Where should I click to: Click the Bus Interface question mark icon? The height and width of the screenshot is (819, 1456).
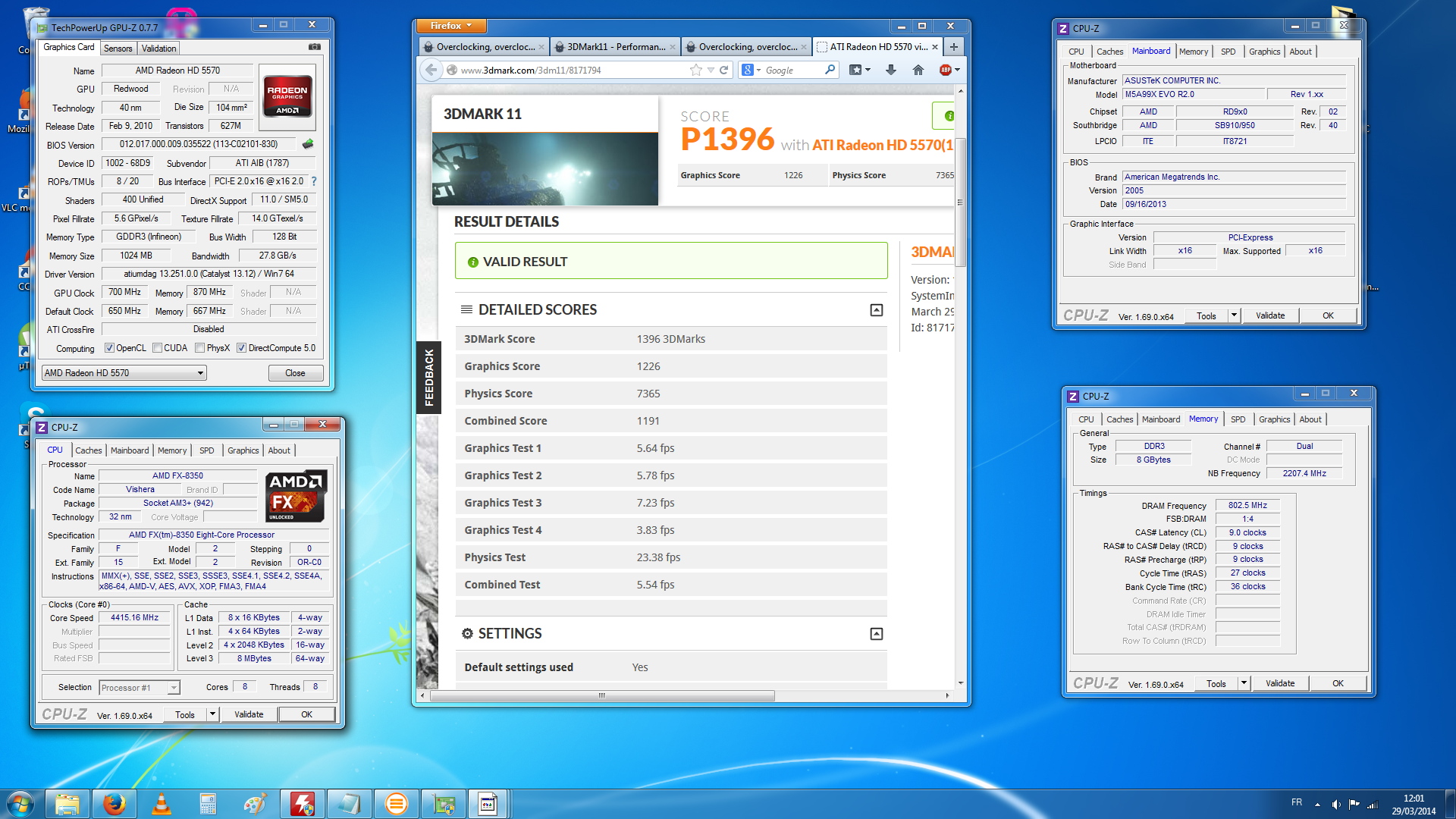pyautogui.click(x=314, y=181)
